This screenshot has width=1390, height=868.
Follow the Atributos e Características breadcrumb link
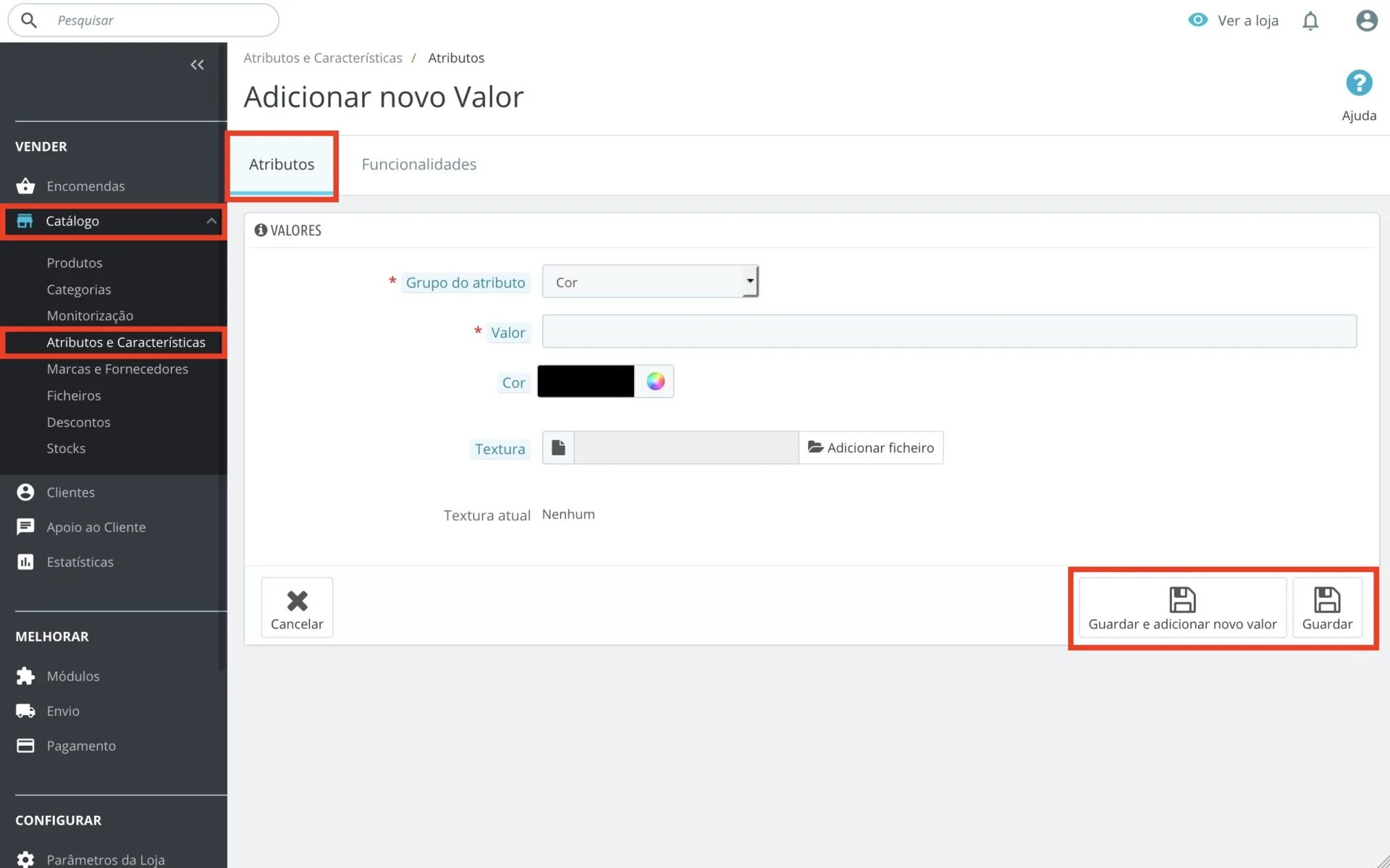(322, 58)
